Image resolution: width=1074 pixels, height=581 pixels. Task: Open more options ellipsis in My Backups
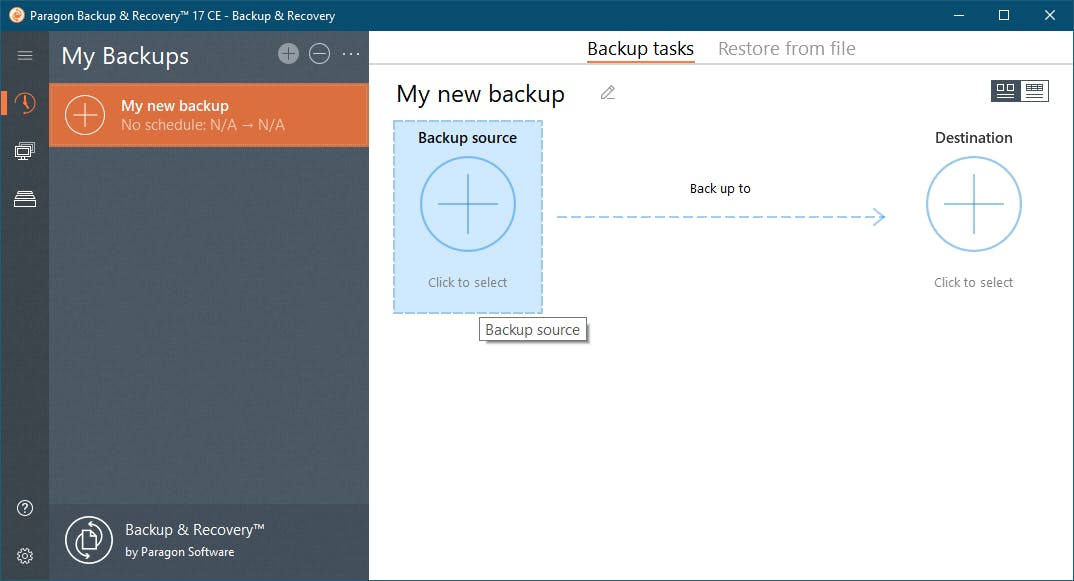pos(351,53)
